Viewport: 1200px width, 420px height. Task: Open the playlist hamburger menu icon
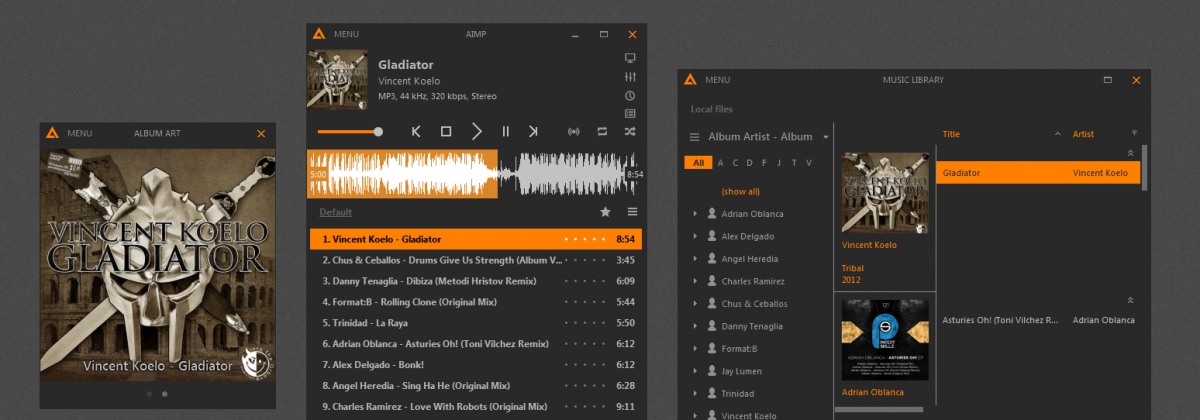pyautogui.click(x=632, y=212)
